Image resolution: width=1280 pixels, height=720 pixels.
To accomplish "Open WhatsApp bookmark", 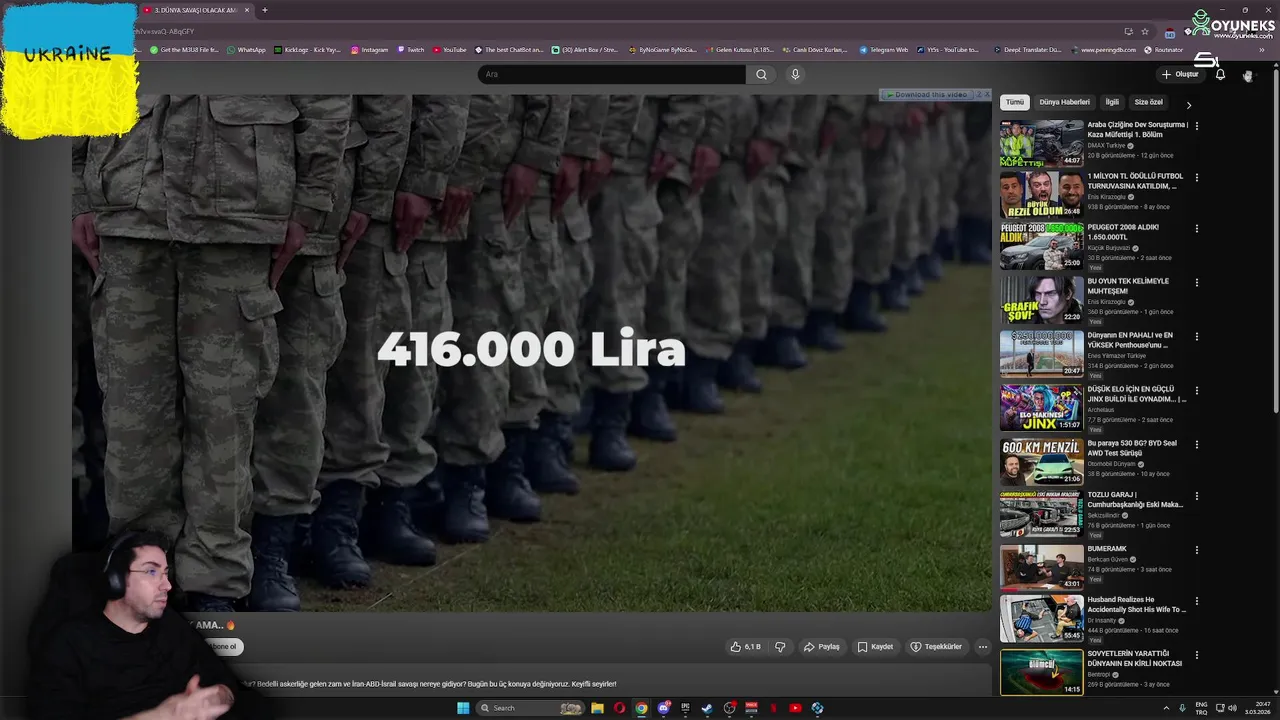I will 246,50.
